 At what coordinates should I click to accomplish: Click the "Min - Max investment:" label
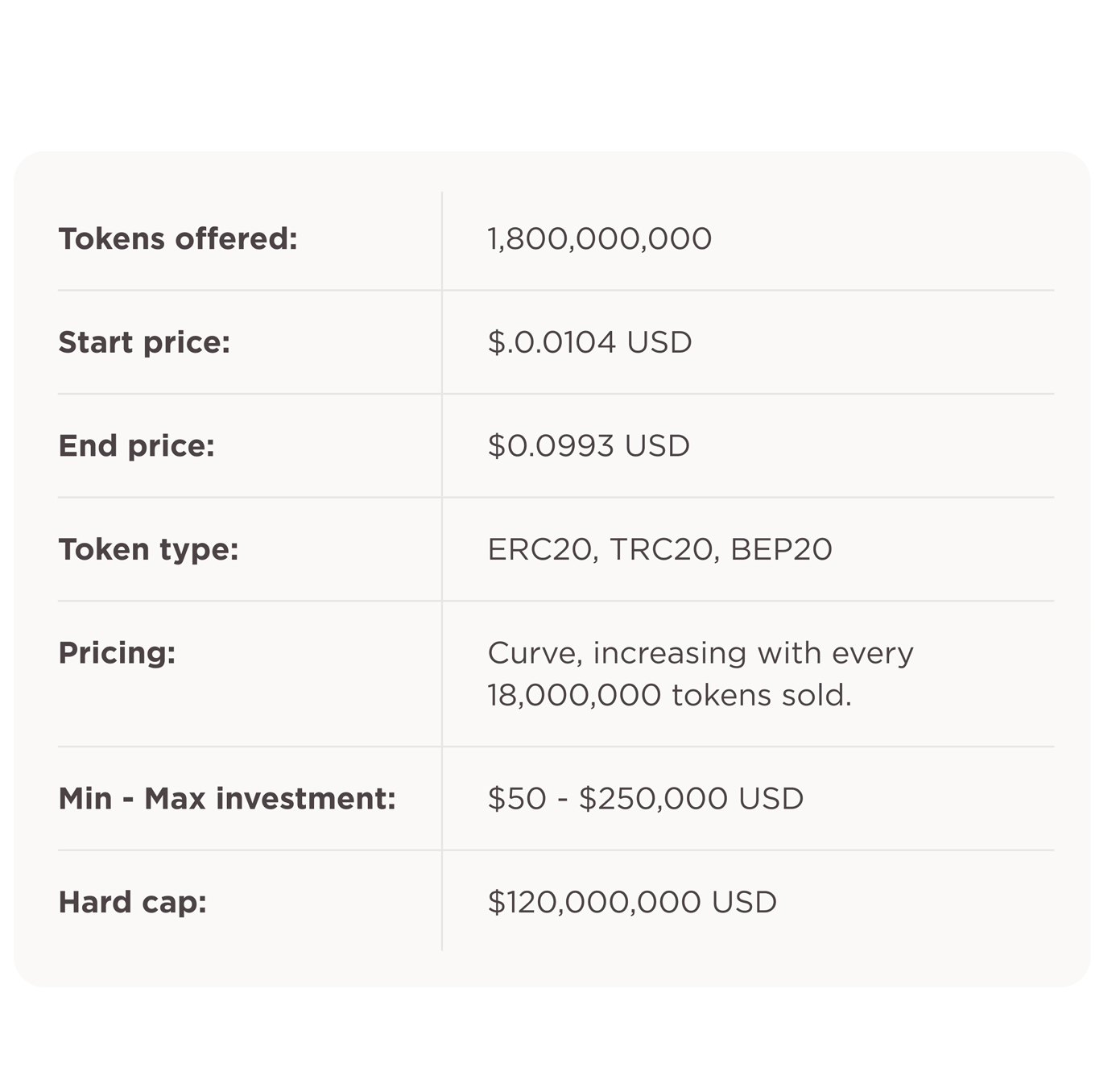(227, 799)
